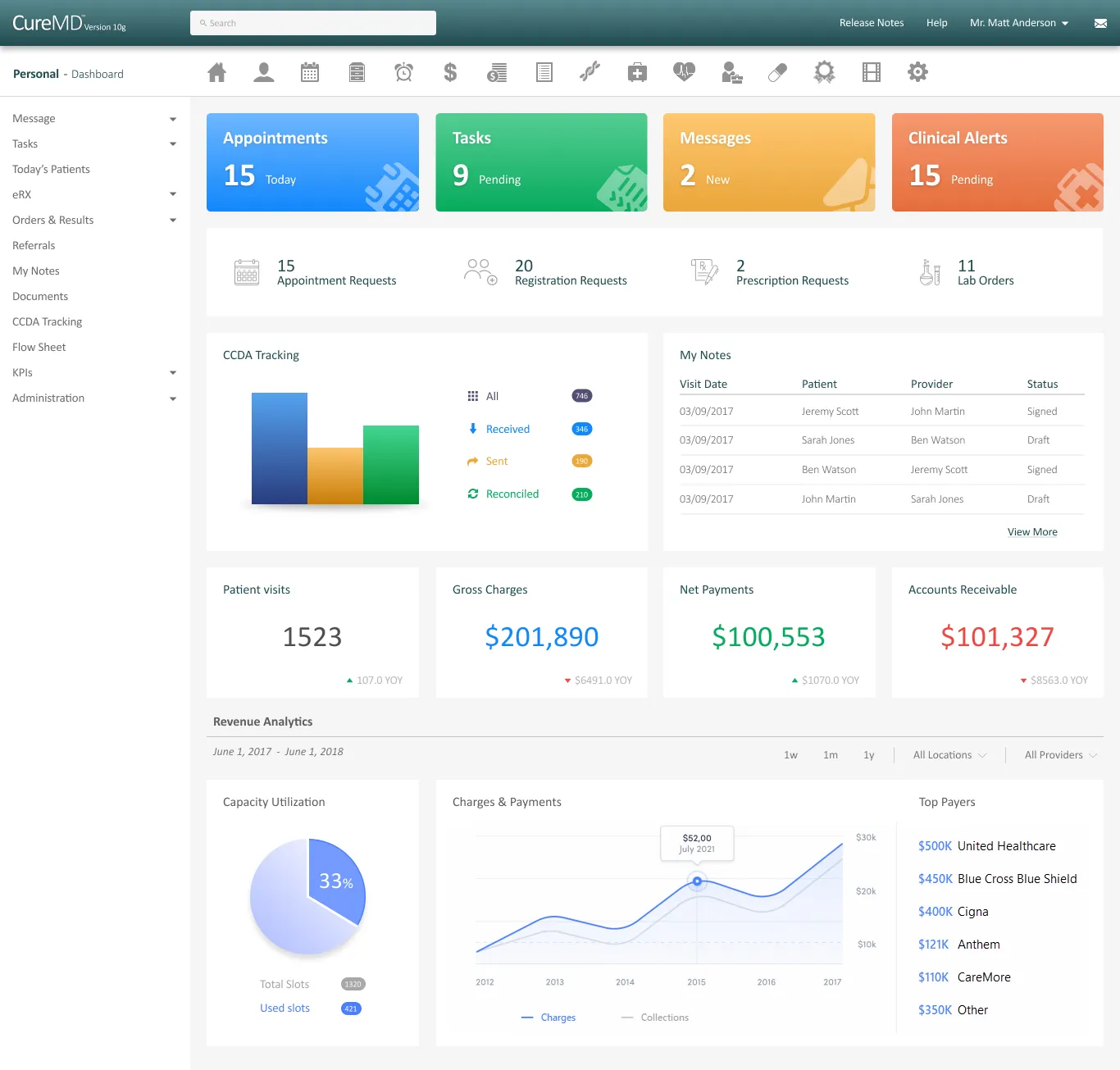Click the green CCDA chart bar
Viewport: 1120px width, 1070px height.
[391, 465]
